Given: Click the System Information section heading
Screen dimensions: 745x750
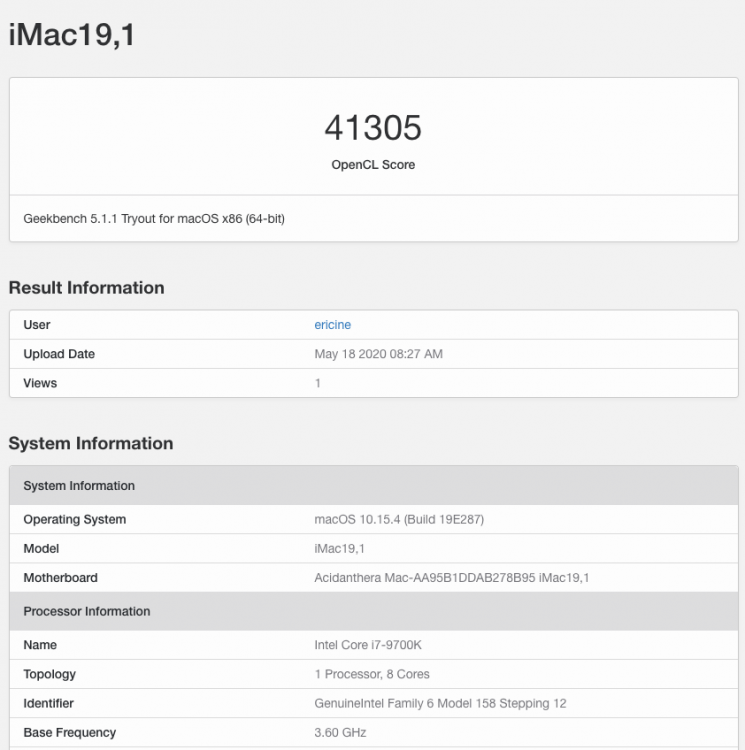Looking at the screenshot, I should 91,443.
